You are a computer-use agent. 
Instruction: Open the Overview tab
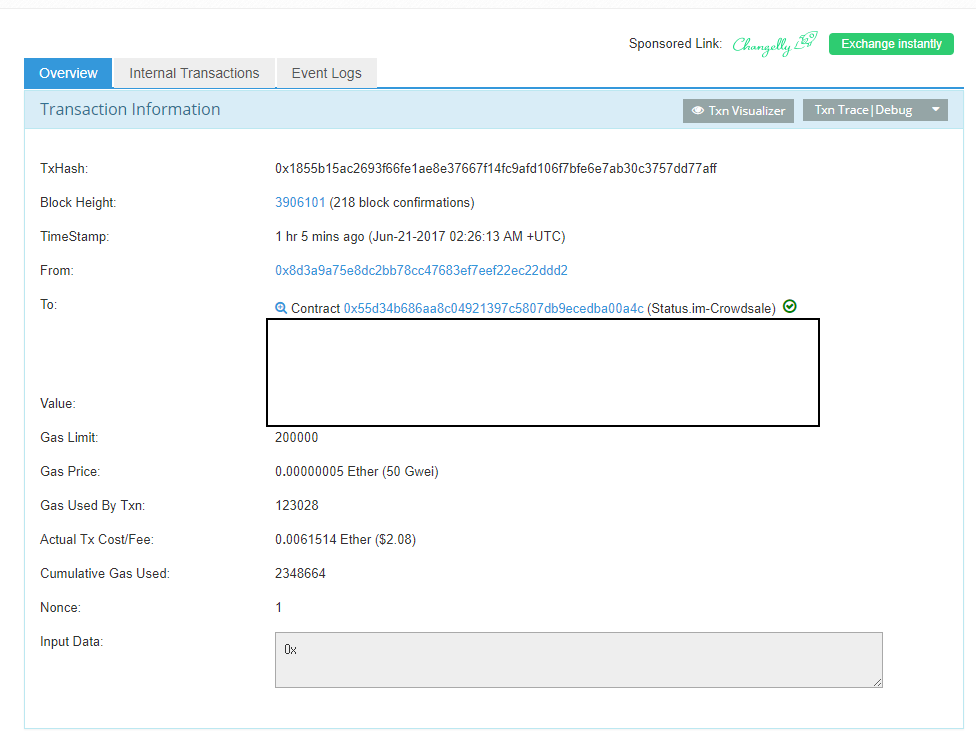pyautogui.click(x=68, y=73)
